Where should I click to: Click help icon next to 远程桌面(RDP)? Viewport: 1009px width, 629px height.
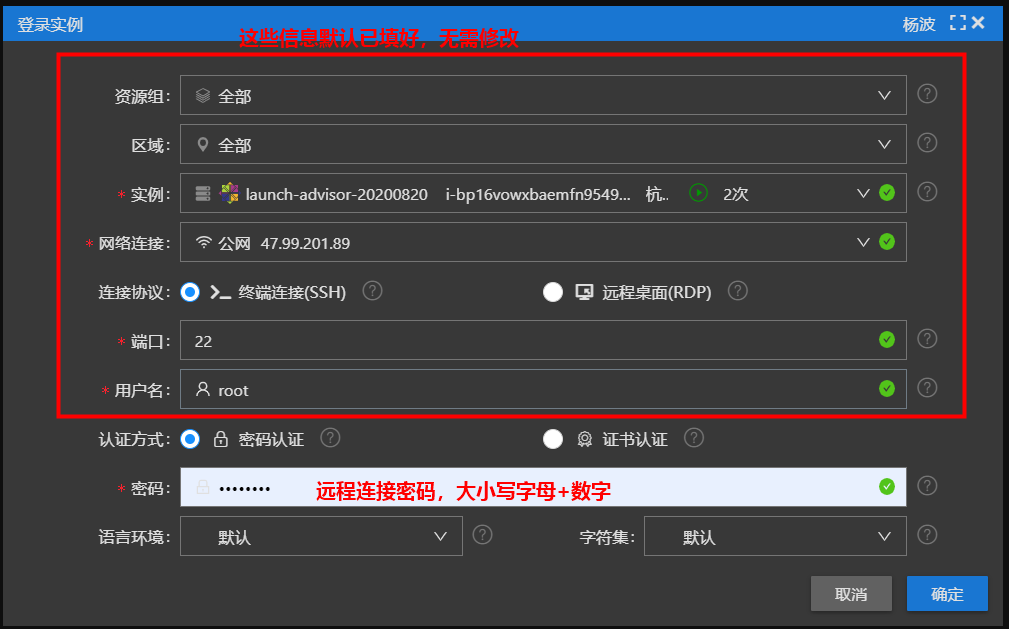click(x=737, y=291)
